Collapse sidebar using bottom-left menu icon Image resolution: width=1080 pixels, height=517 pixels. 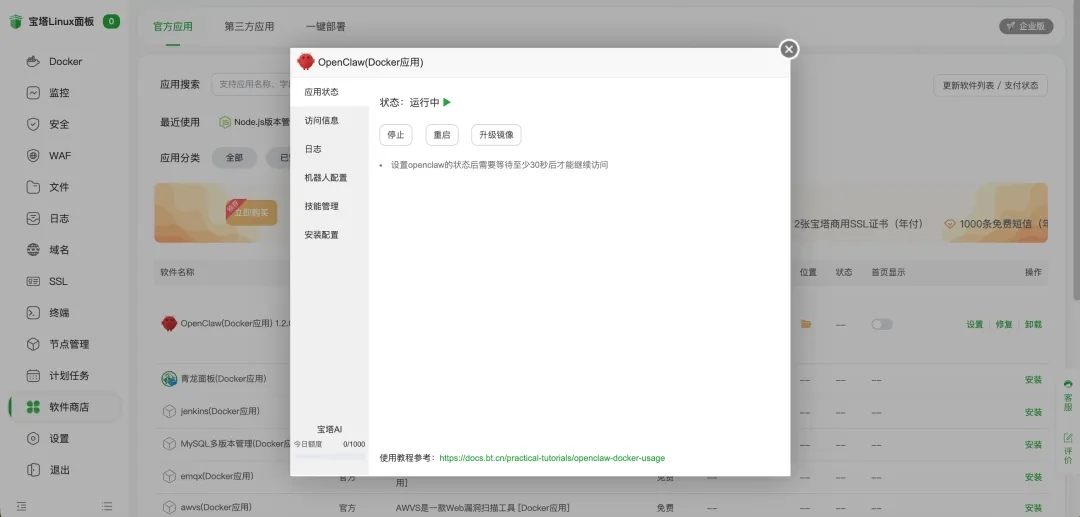(22, 506)
